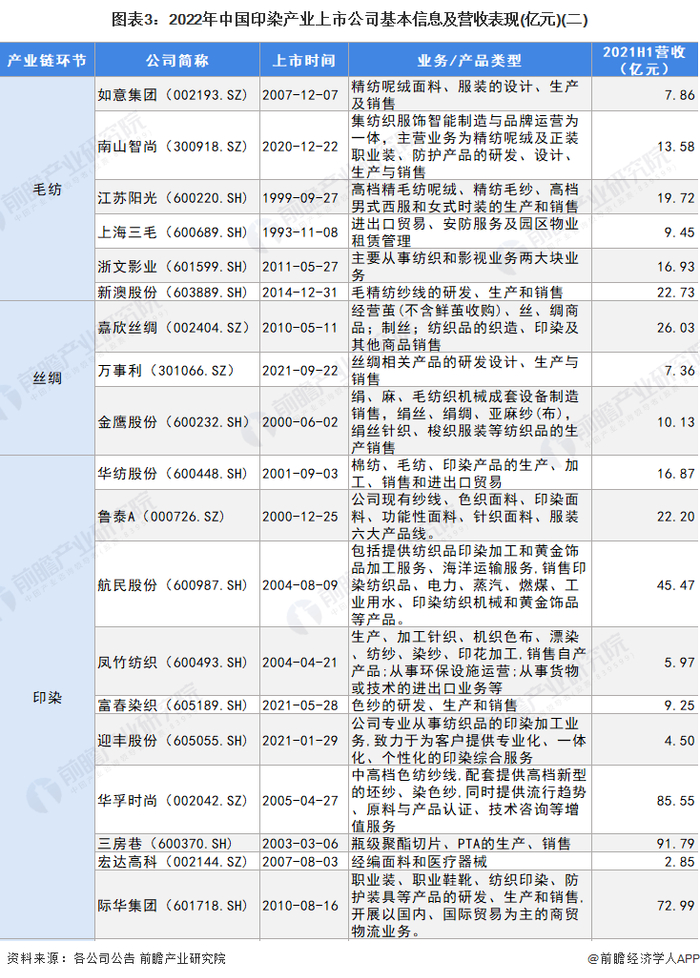The width and height of the screenshot is (700, 978).
Task: Click revenue value 7.86
Action: coord(679,95)
